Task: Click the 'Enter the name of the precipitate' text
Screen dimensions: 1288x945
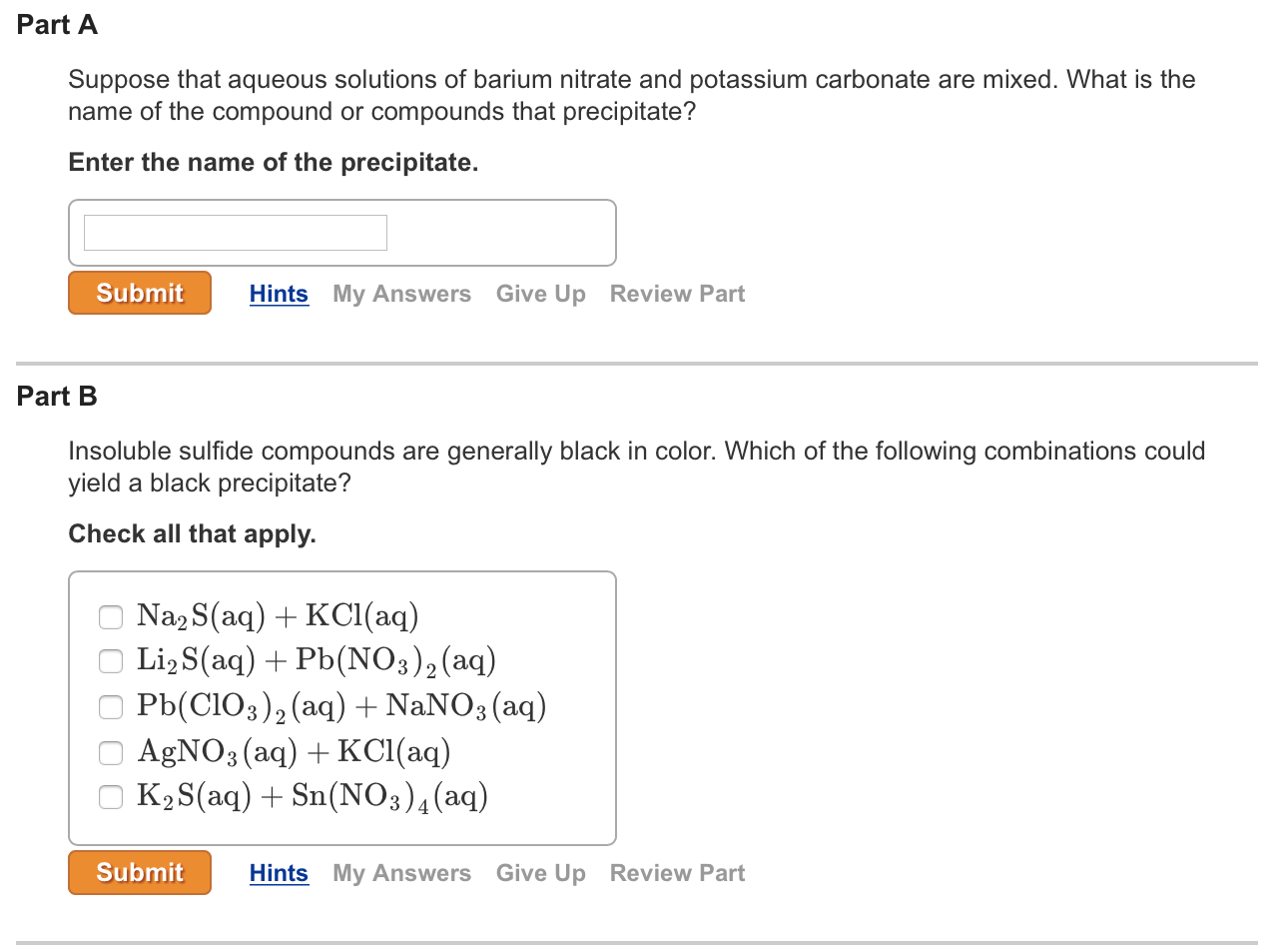Action: (273, 163)
